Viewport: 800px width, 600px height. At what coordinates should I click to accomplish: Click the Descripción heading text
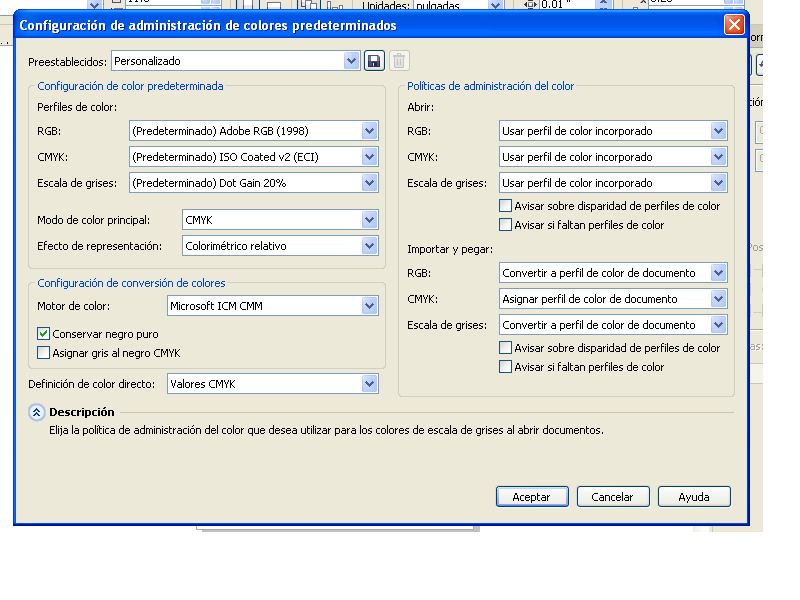(x=82, y=412)
